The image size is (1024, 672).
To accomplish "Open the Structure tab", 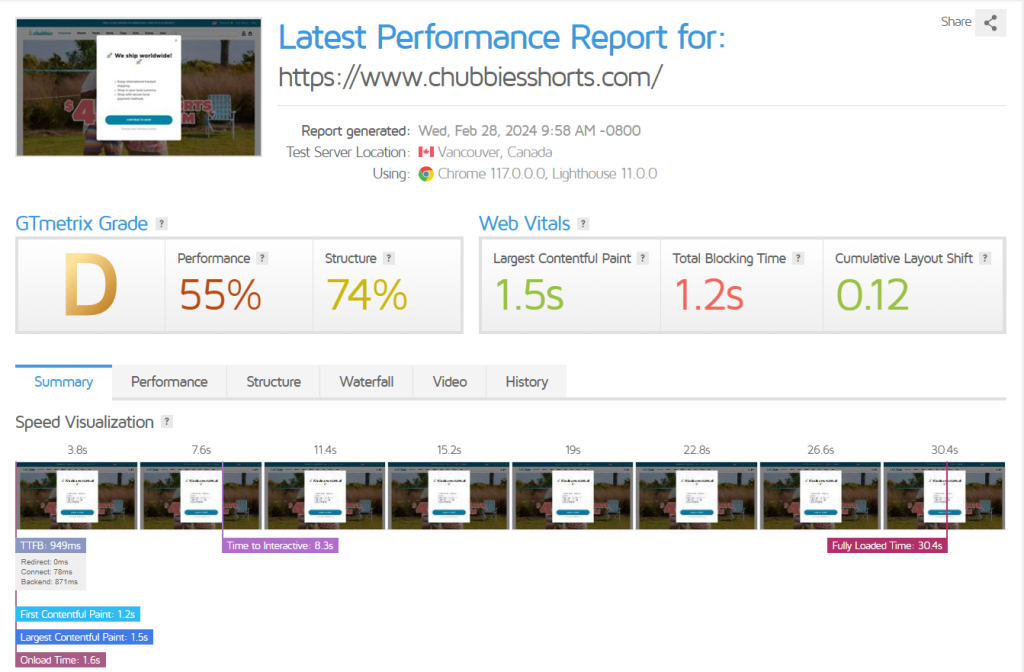I will coord(273,382).
